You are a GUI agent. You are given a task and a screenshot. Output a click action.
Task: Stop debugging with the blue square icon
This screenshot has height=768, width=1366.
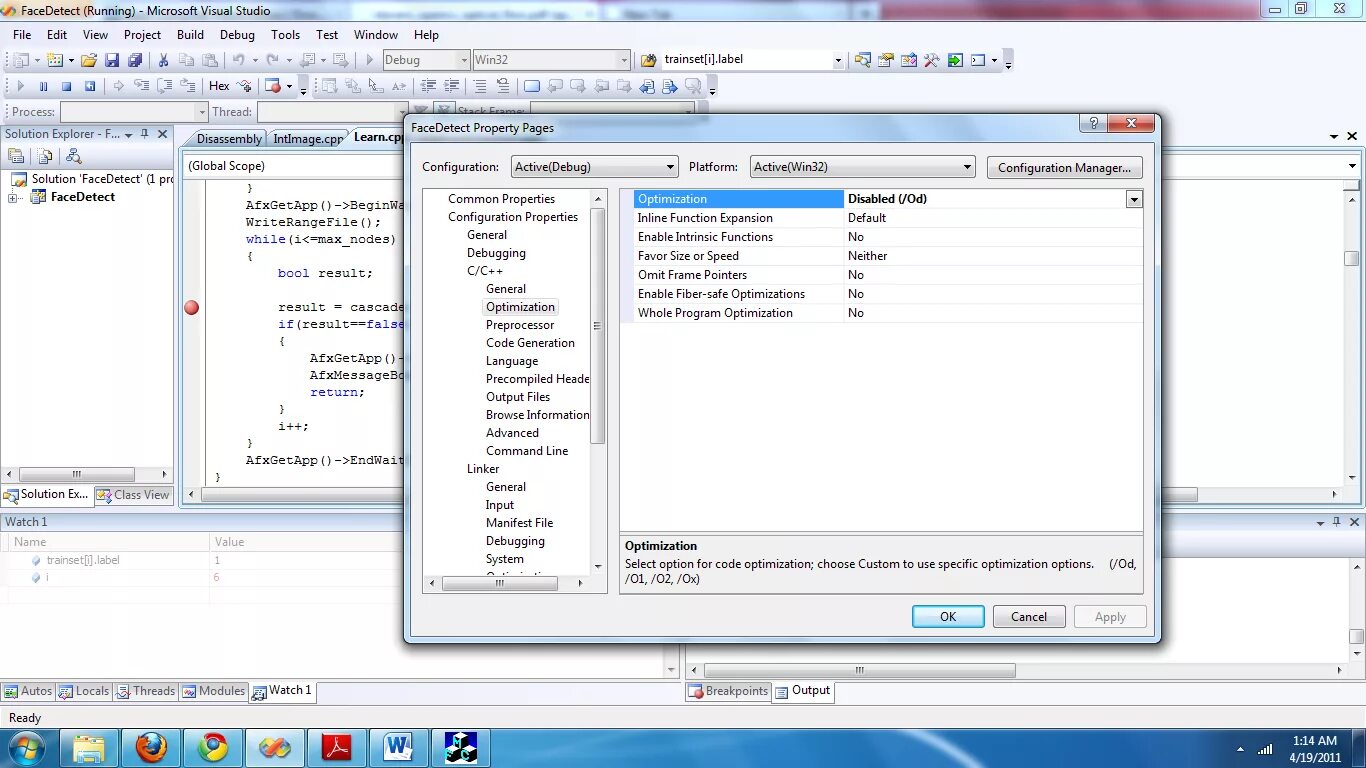coord(66,86)
